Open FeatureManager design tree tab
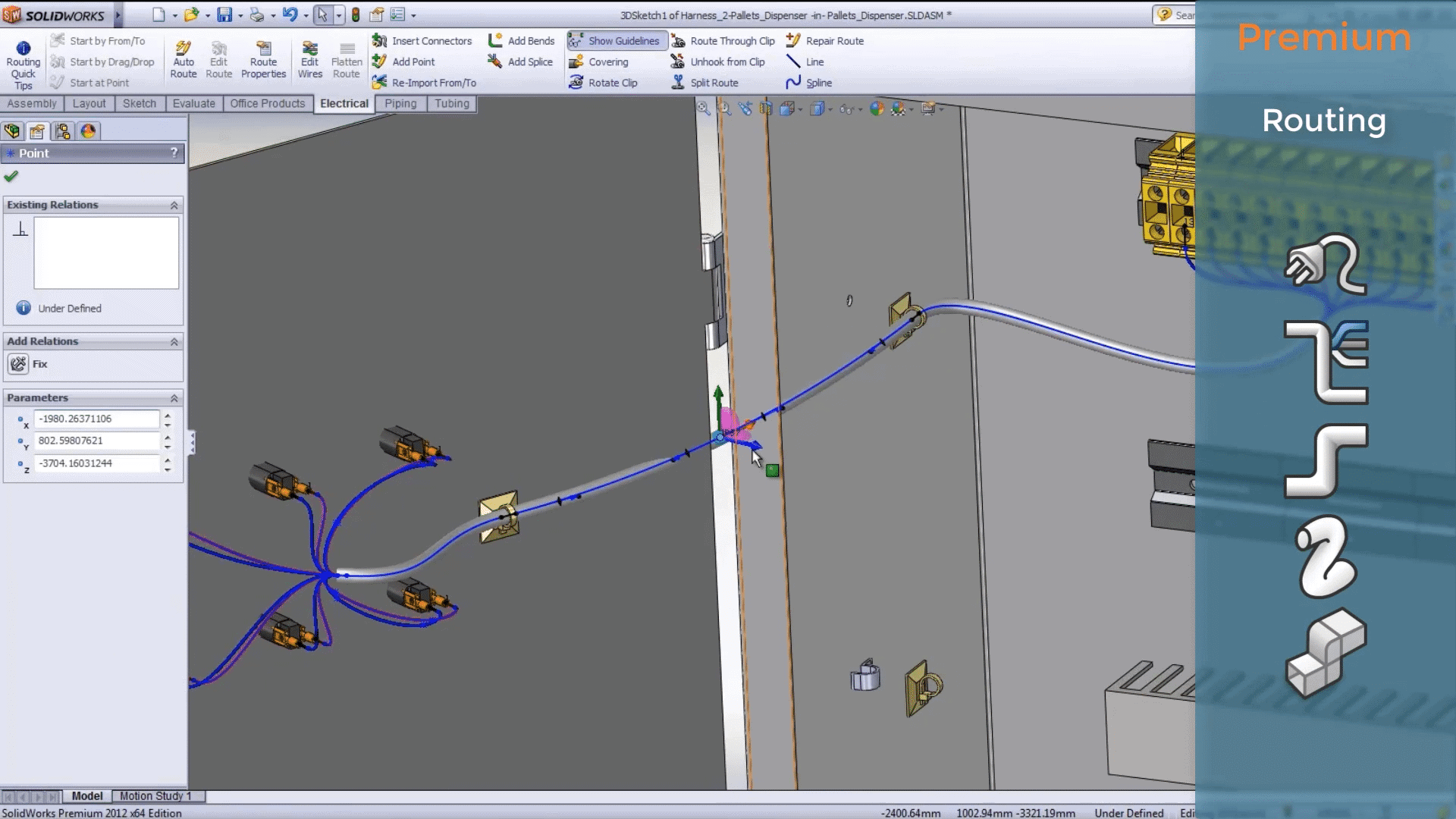1456x819 pixels. click(x=12, y=131)
